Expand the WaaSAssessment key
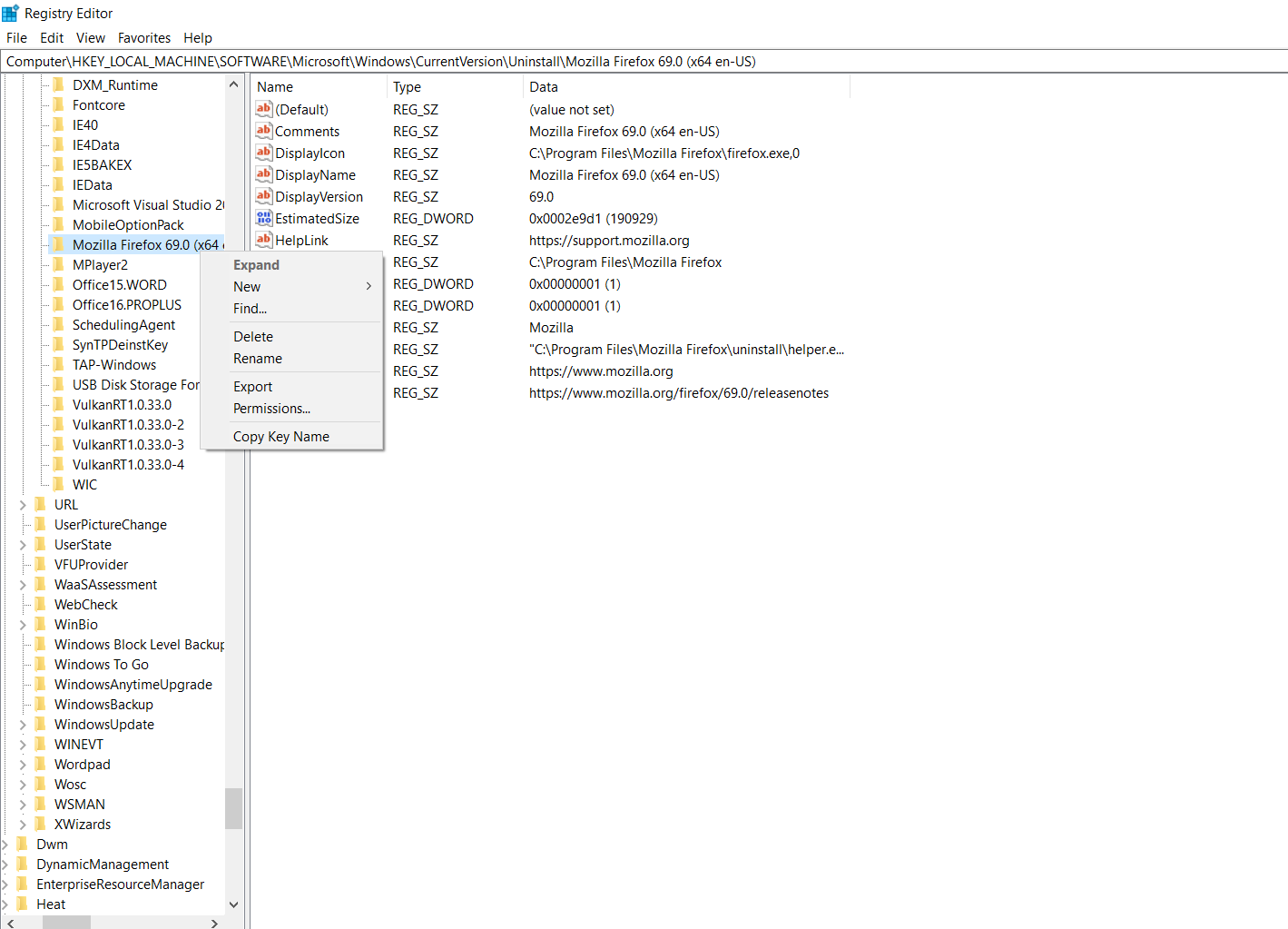The image size is (1288, 929). 23,585
